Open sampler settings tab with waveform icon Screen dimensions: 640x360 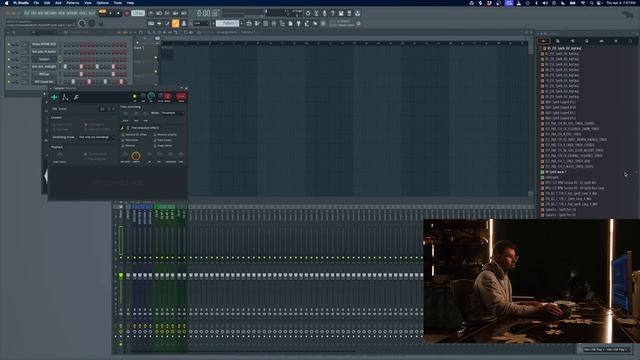(54, 97)
